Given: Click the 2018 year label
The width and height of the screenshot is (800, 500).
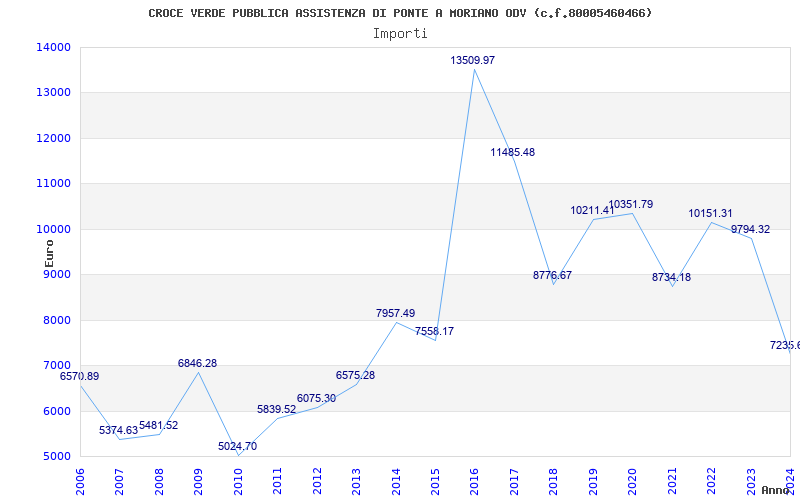Looking at the screenshot, I should coord(554,481).
